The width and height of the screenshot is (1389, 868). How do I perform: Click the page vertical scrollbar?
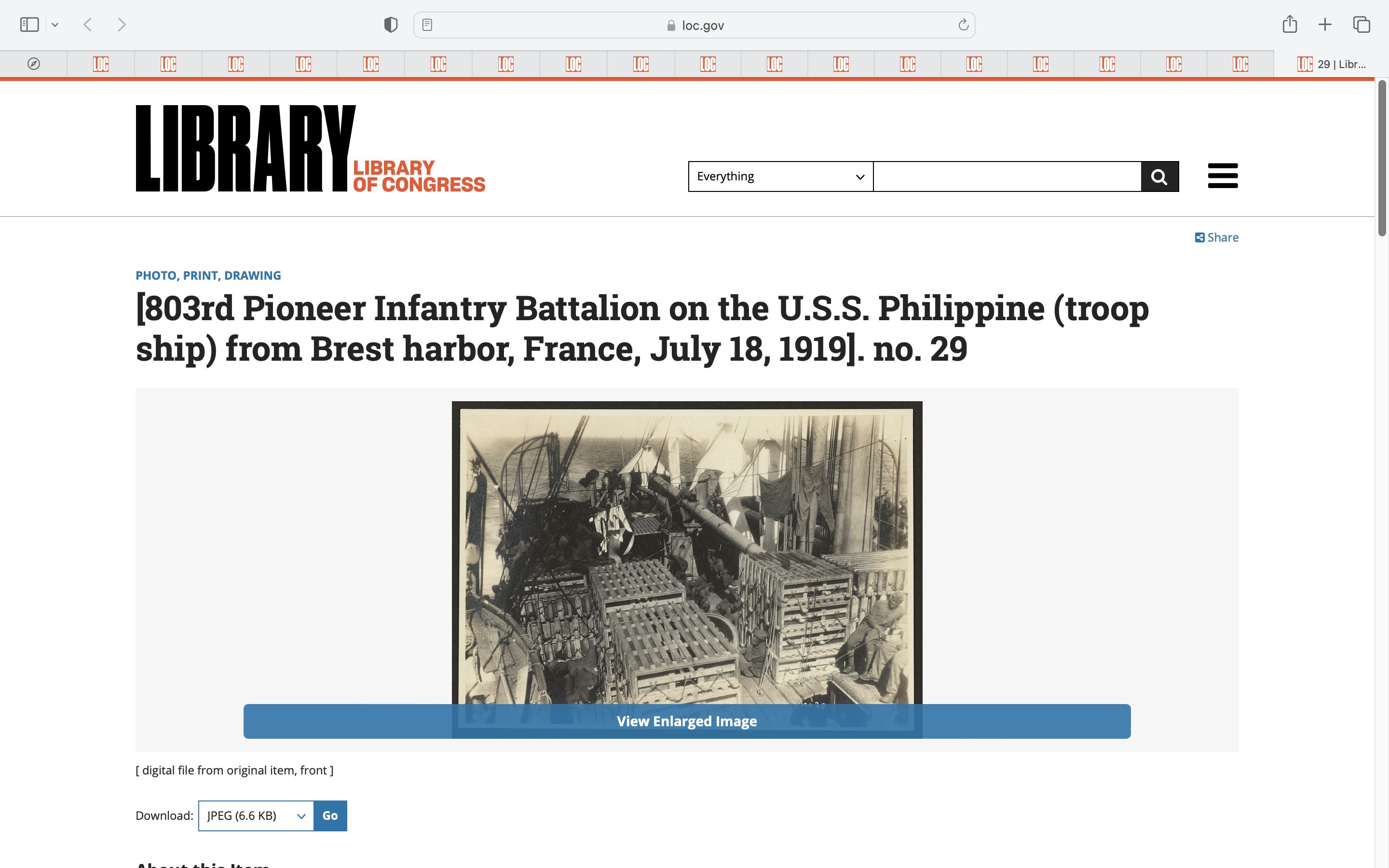1382,158
